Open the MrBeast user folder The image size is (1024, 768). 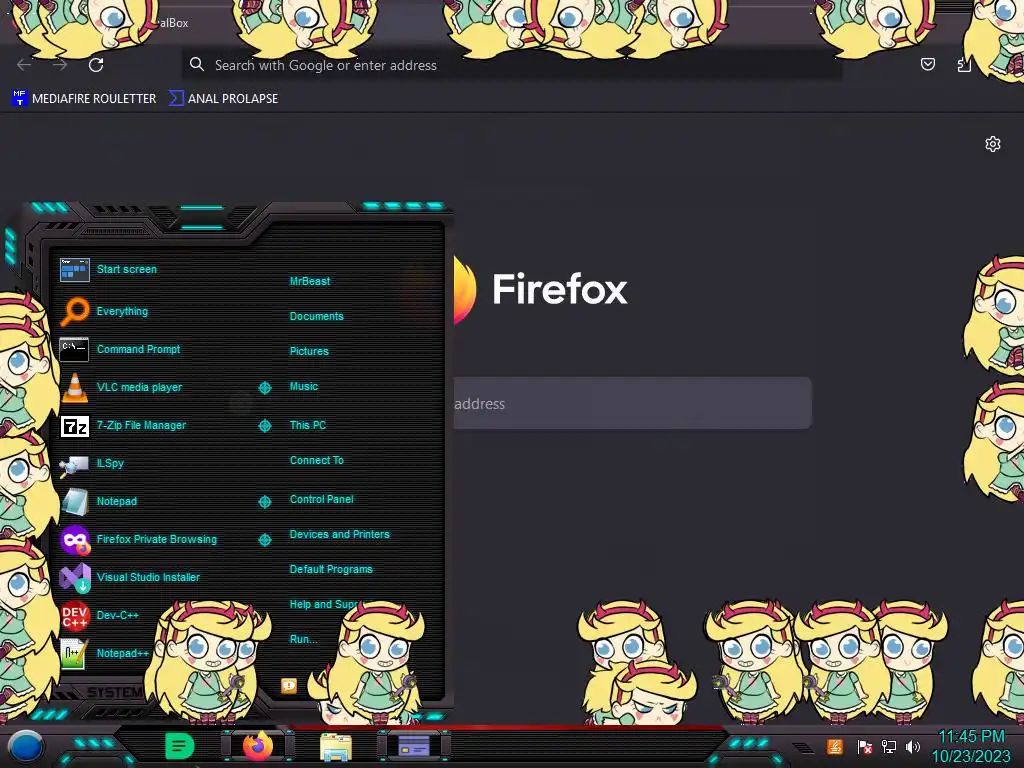(x=310, y=281)
